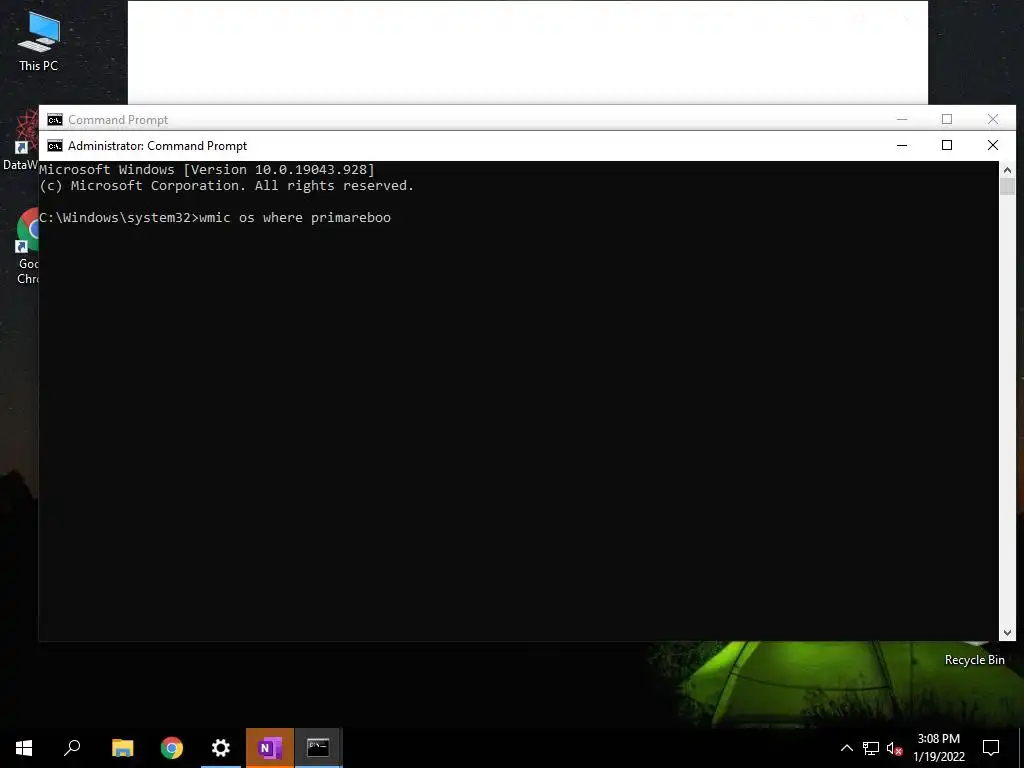The image size is (1024, 768).
Task: Select the This PC desktop icon
Action: 39,41
